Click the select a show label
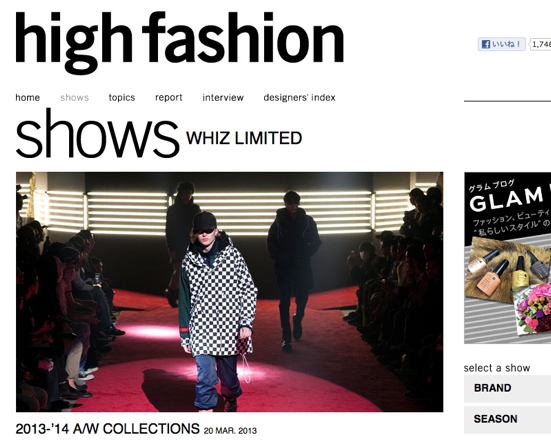551x440 pixels. 497,368
